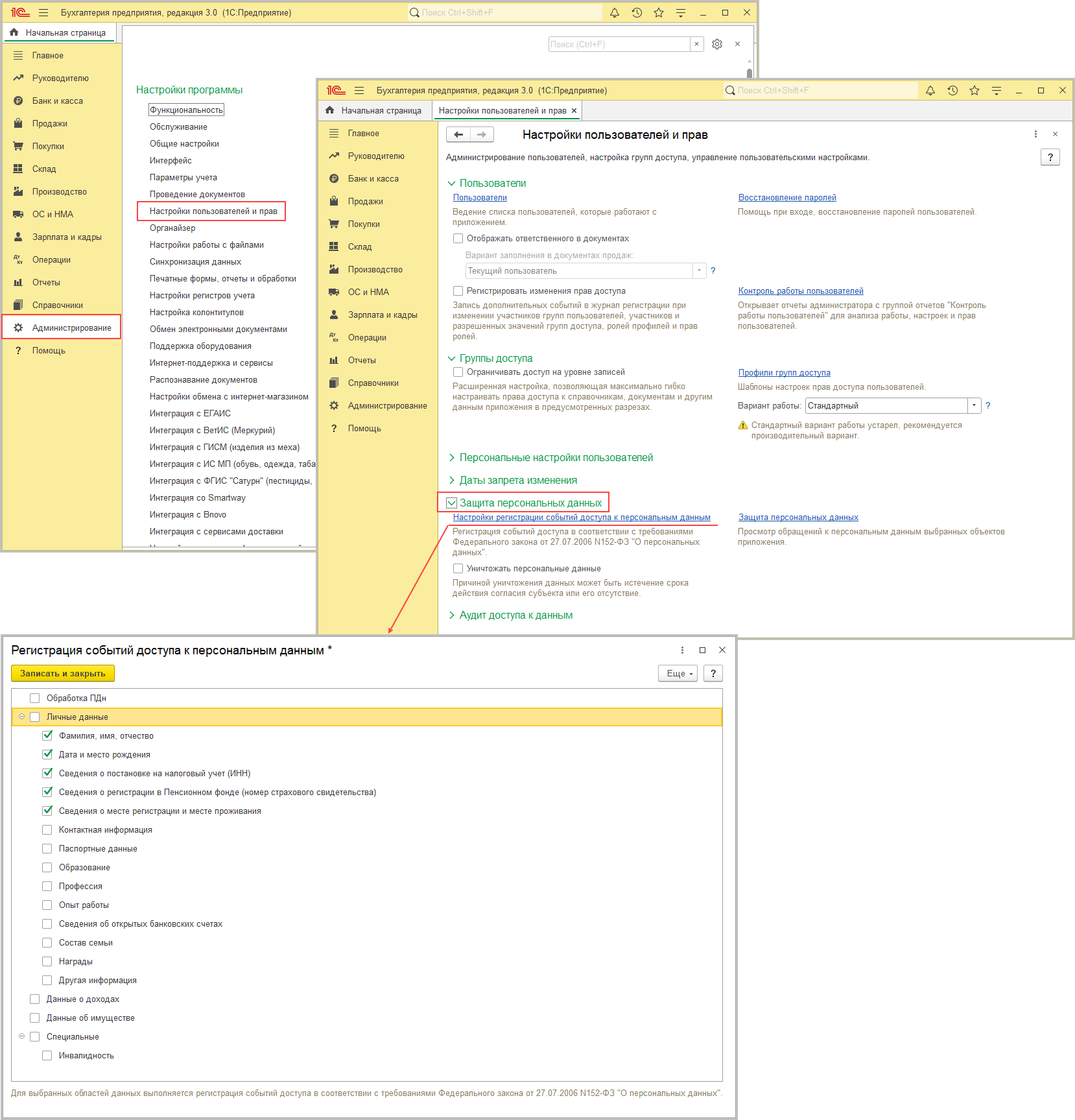Open ОС и НМА in the back window sidebar

pyautogui.click(x=53, y=215)
